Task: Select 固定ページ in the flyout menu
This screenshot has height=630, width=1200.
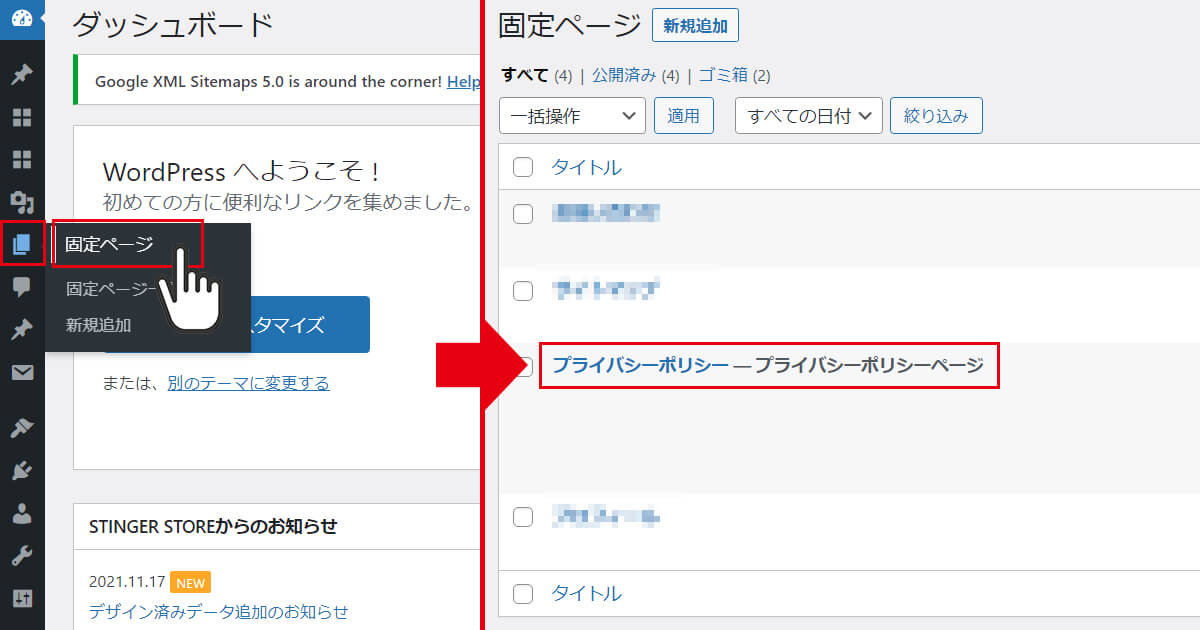Action: (x=110, y=245)
